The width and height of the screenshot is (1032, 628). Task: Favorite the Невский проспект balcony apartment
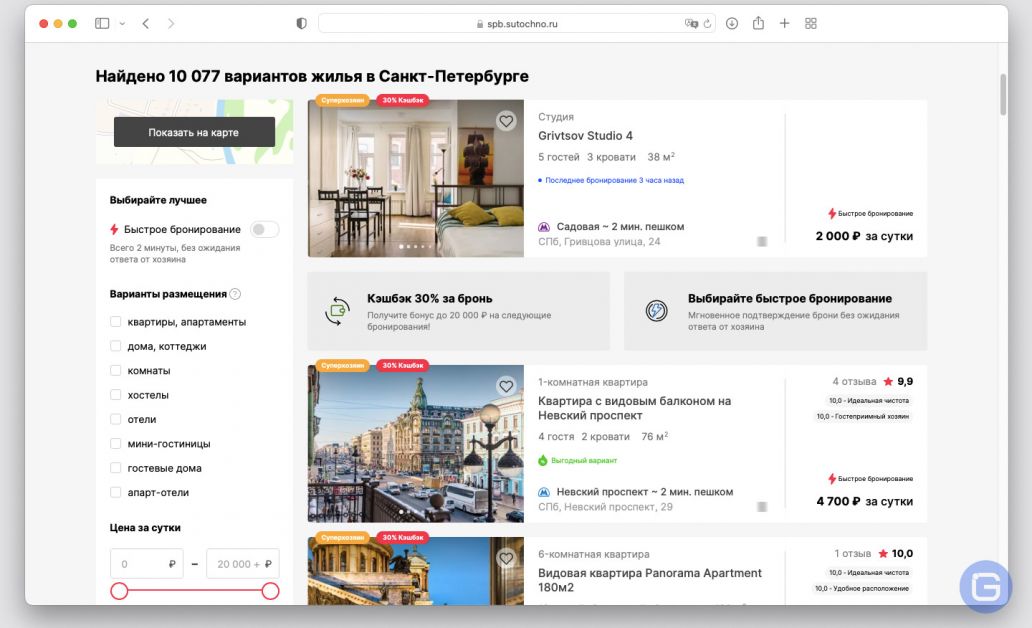506,386
